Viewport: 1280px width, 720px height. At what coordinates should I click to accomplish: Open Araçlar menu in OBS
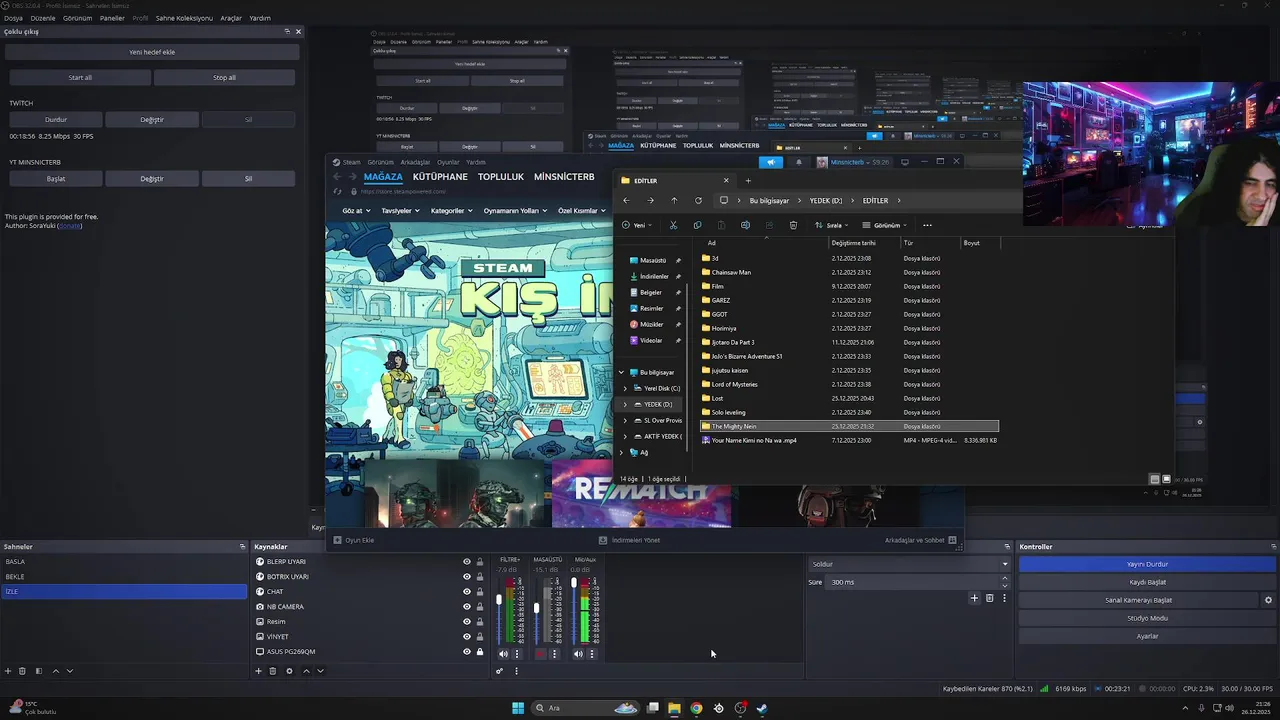click(x=231, y=18)
